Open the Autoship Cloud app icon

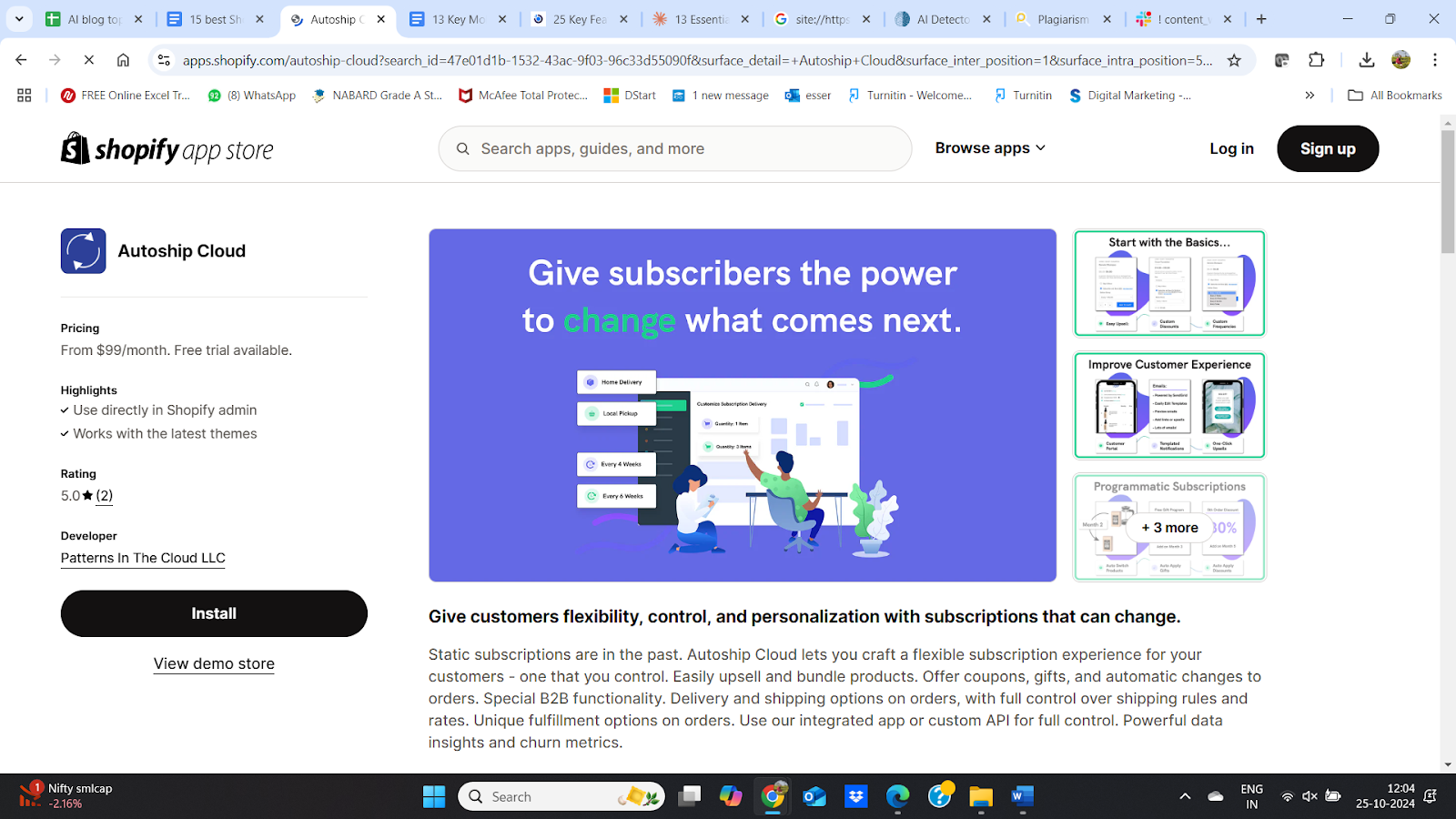[x=84, y=251]
